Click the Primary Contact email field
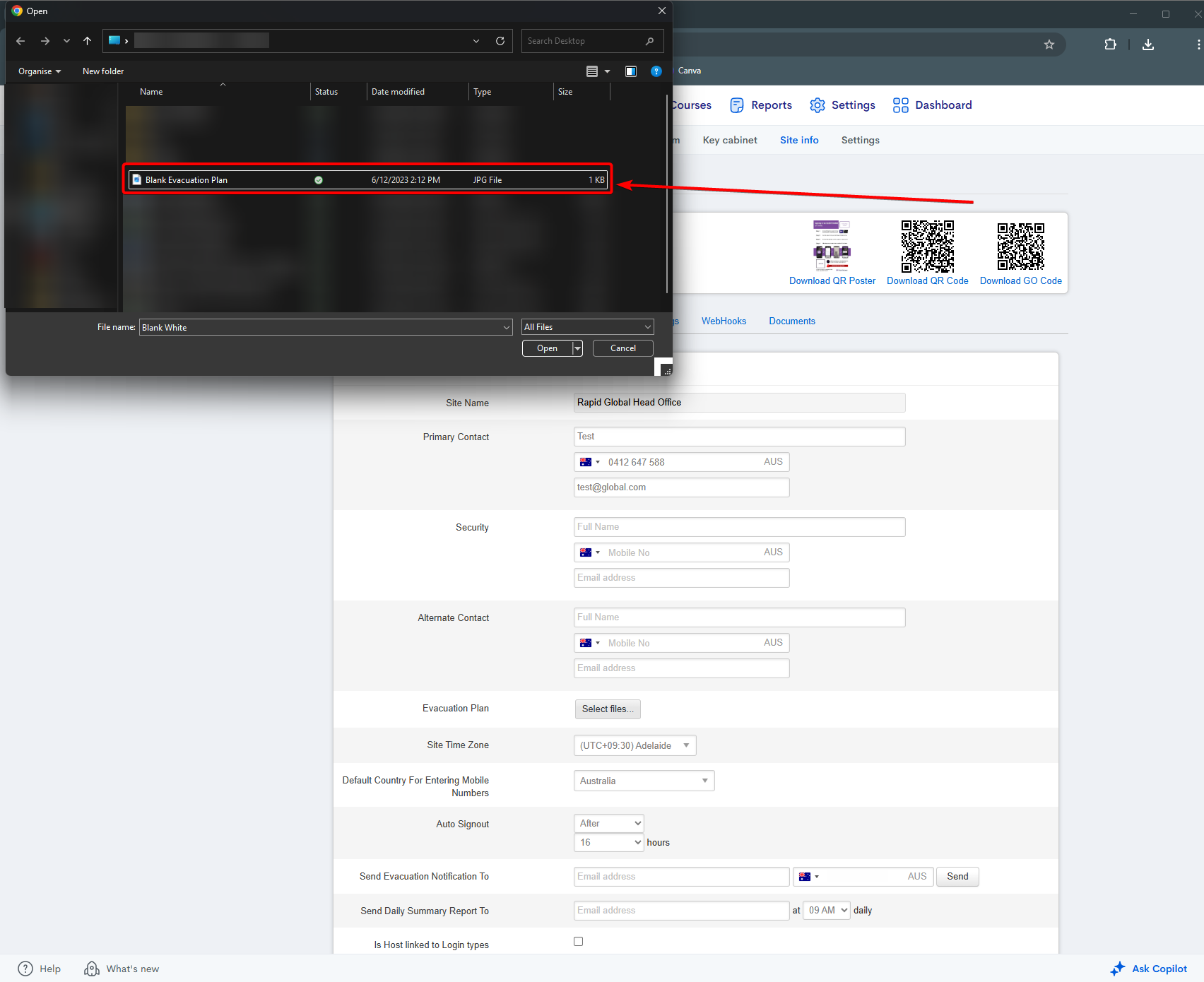Viewport: 1204px width, 982px height. (681, 487)
